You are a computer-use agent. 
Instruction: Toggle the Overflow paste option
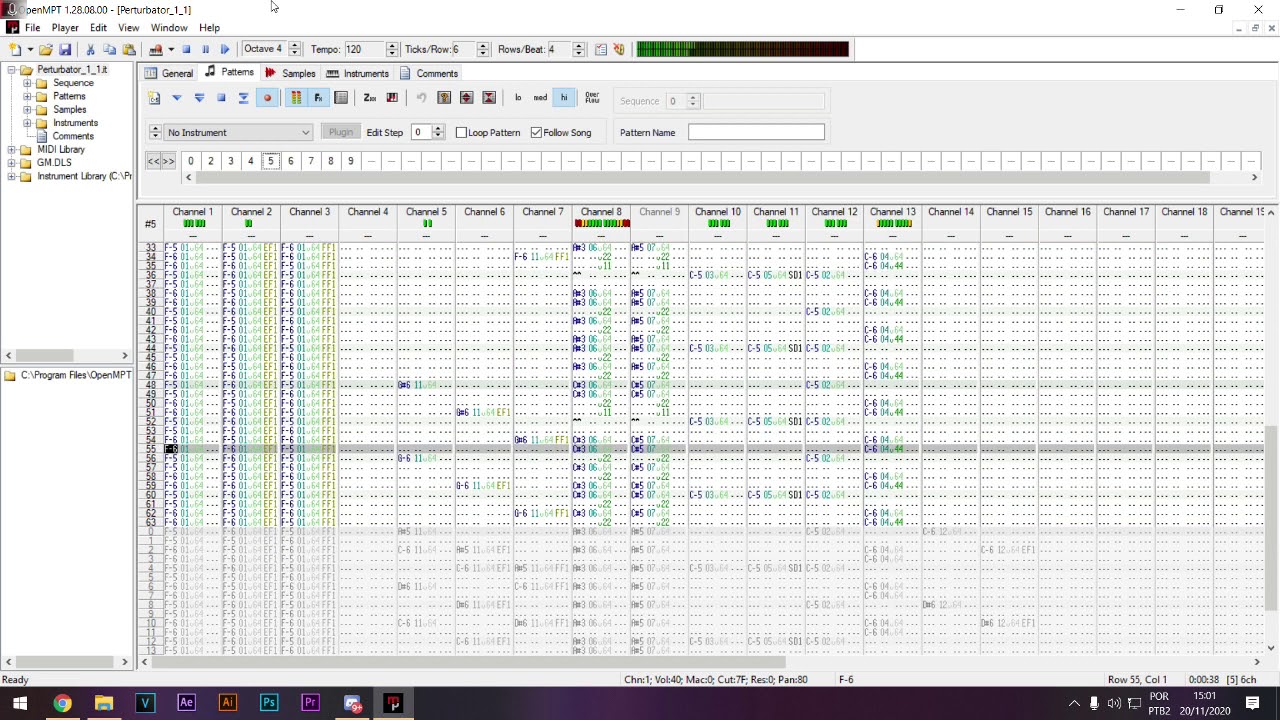click(x=592, y=98)
